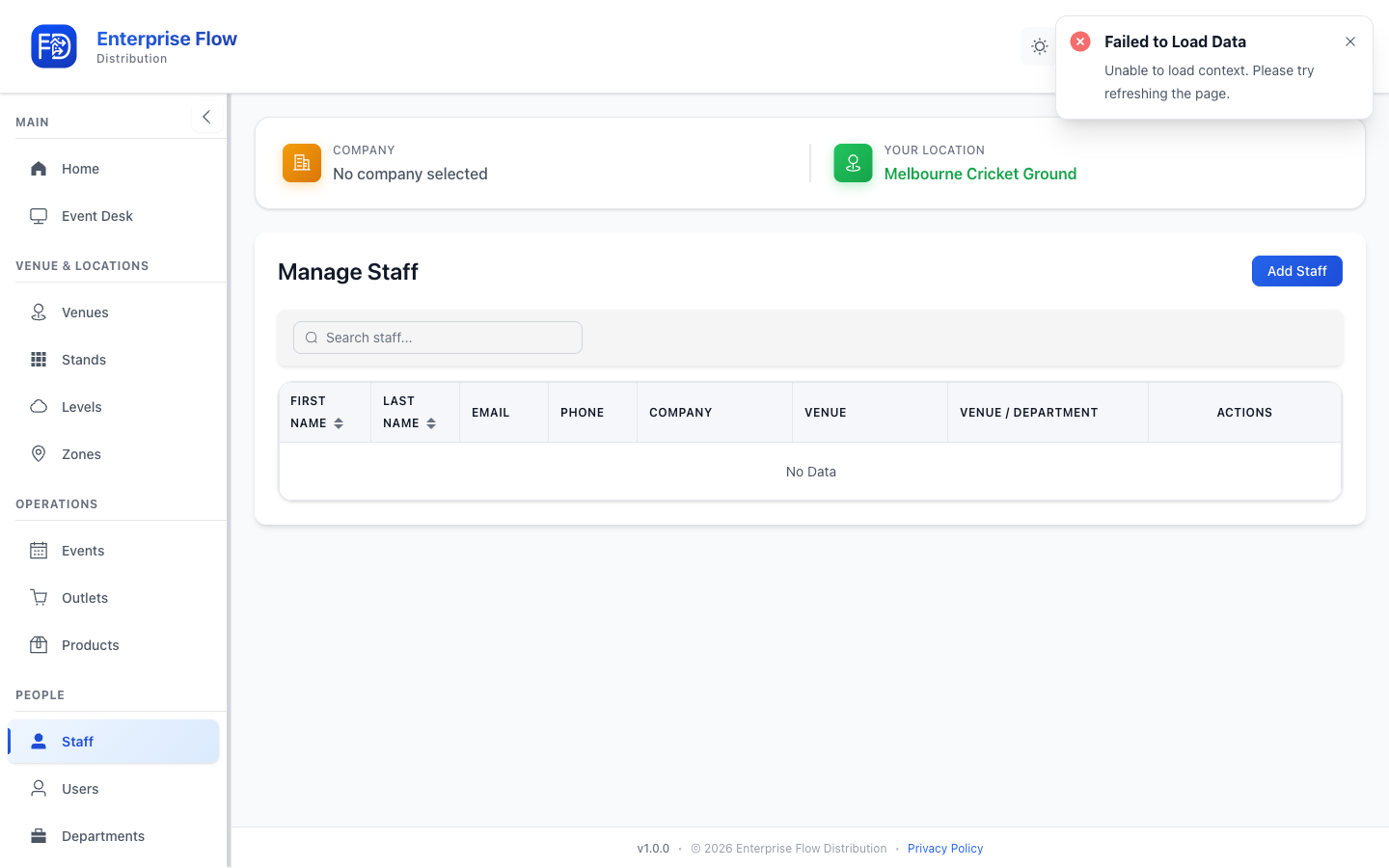Click the magnifier icon in search box

click(312, 338)
